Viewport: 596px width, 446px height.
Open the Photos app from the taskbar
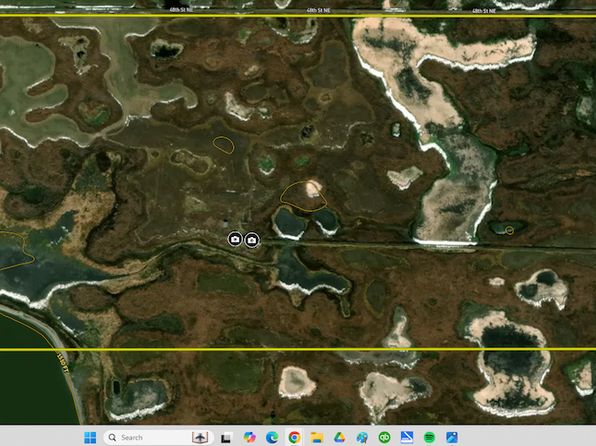click(452, 437)
